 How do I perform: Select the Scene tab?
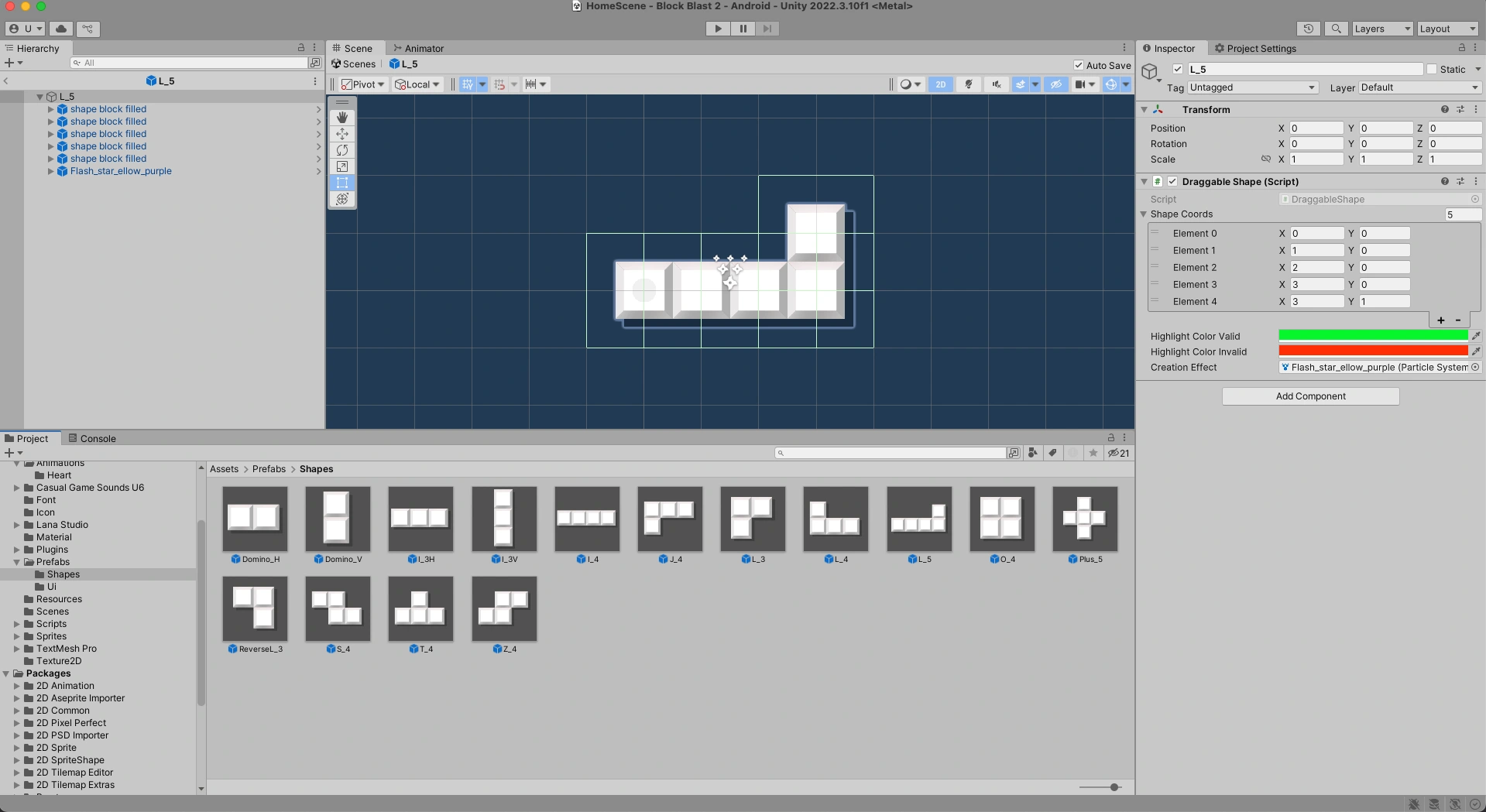(353, 48)
